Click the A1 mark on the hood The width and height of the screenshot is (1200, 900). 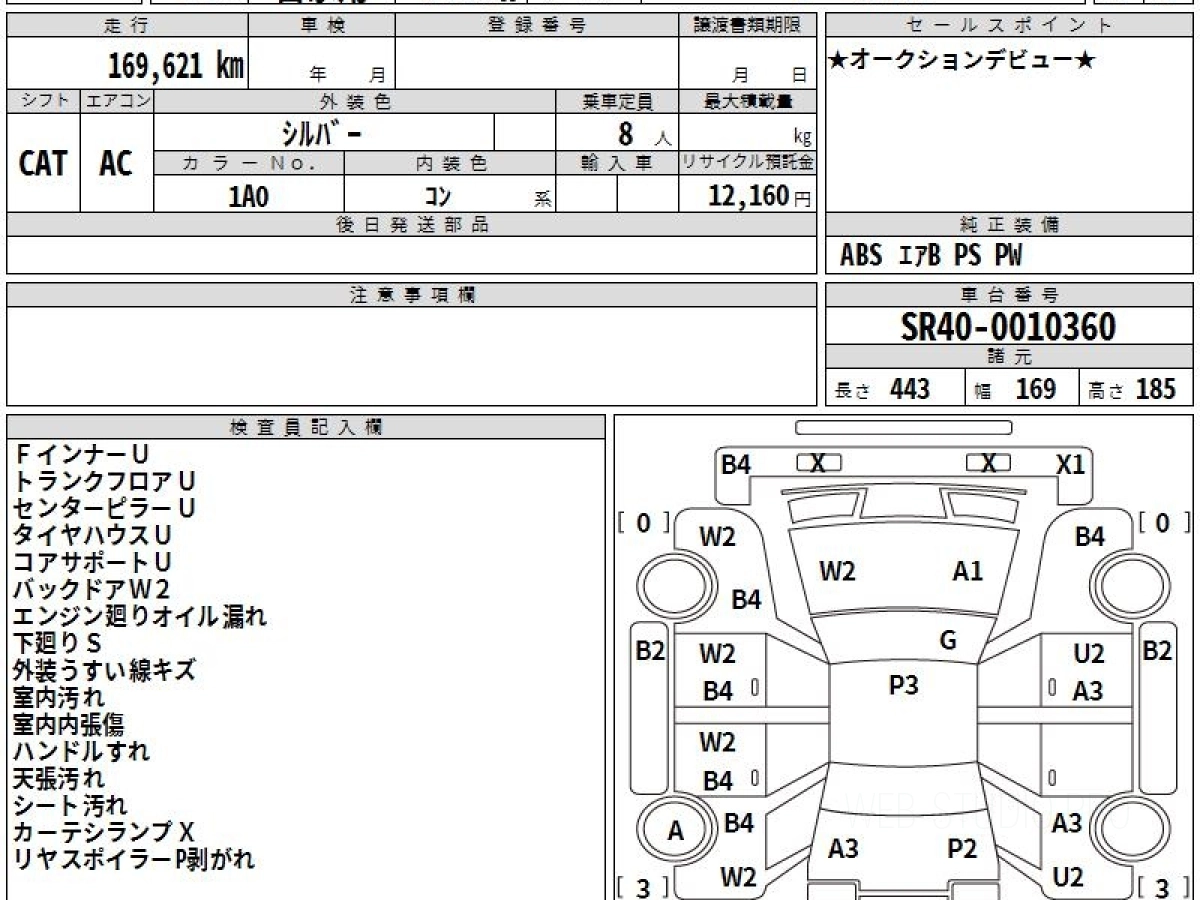pyautogui.click(x=967, y=572)
